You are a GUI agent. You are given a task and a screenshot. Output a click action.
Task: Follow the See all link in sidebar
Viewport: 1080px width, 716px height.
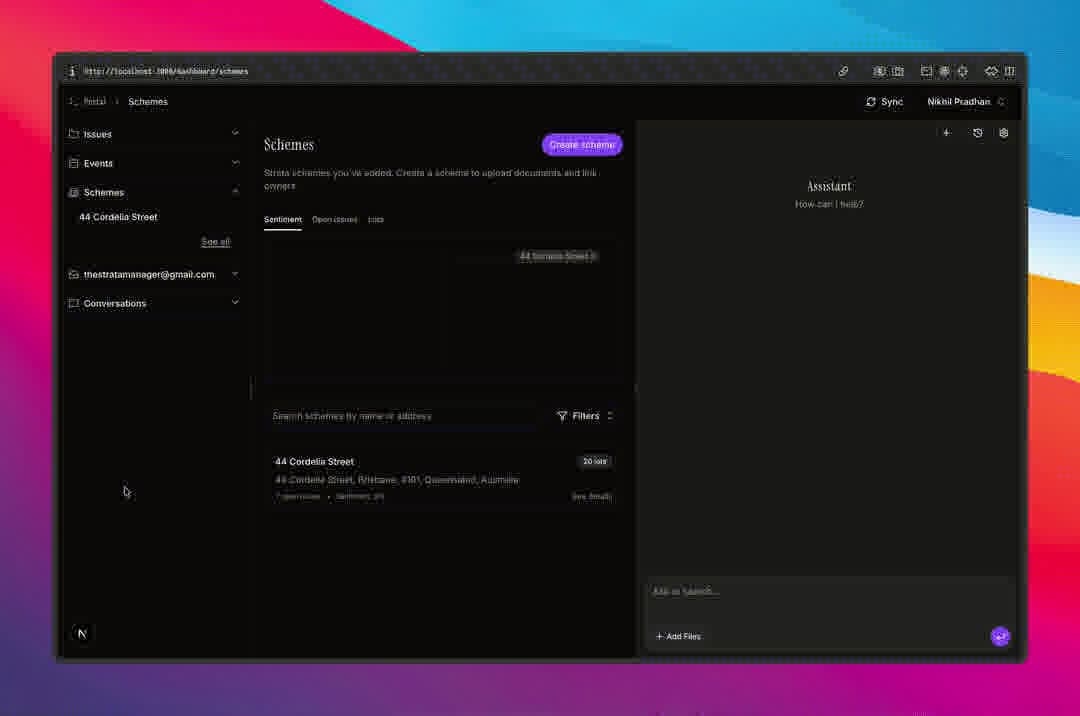(215, 242)
